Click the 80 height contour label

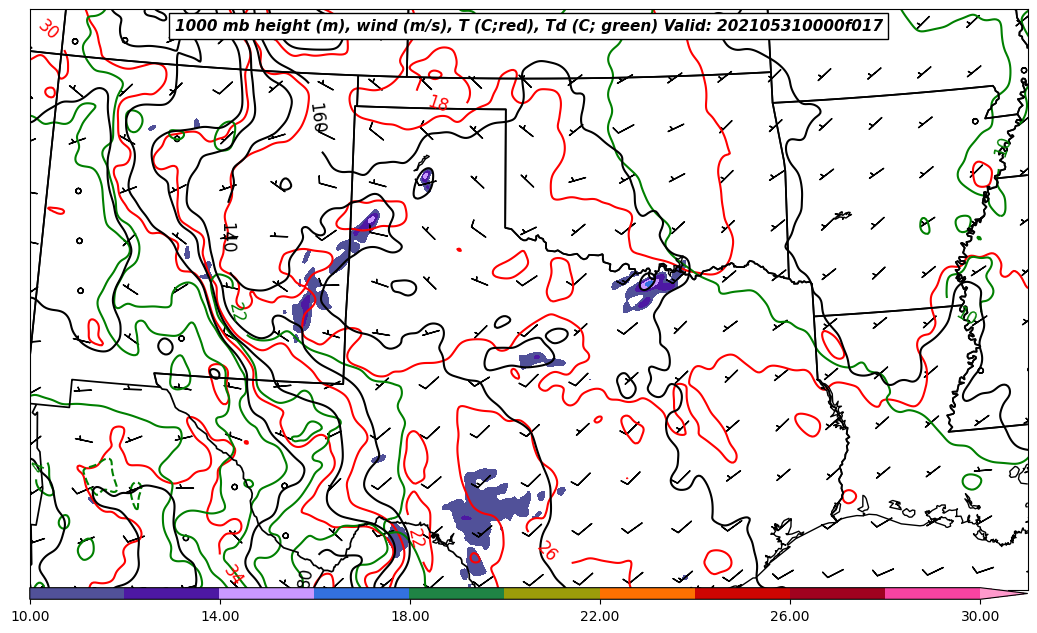point(304,579)
